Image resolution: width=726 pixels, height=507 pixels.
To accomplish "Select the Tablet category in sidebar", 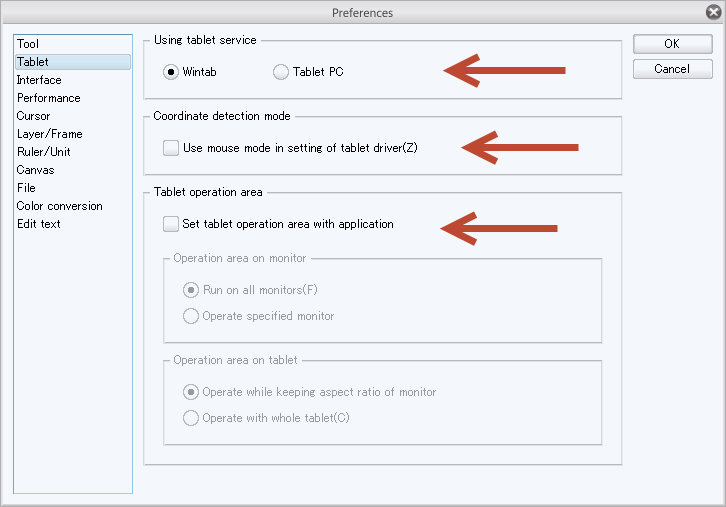I will pyautogui.click(x=33, y=62).
